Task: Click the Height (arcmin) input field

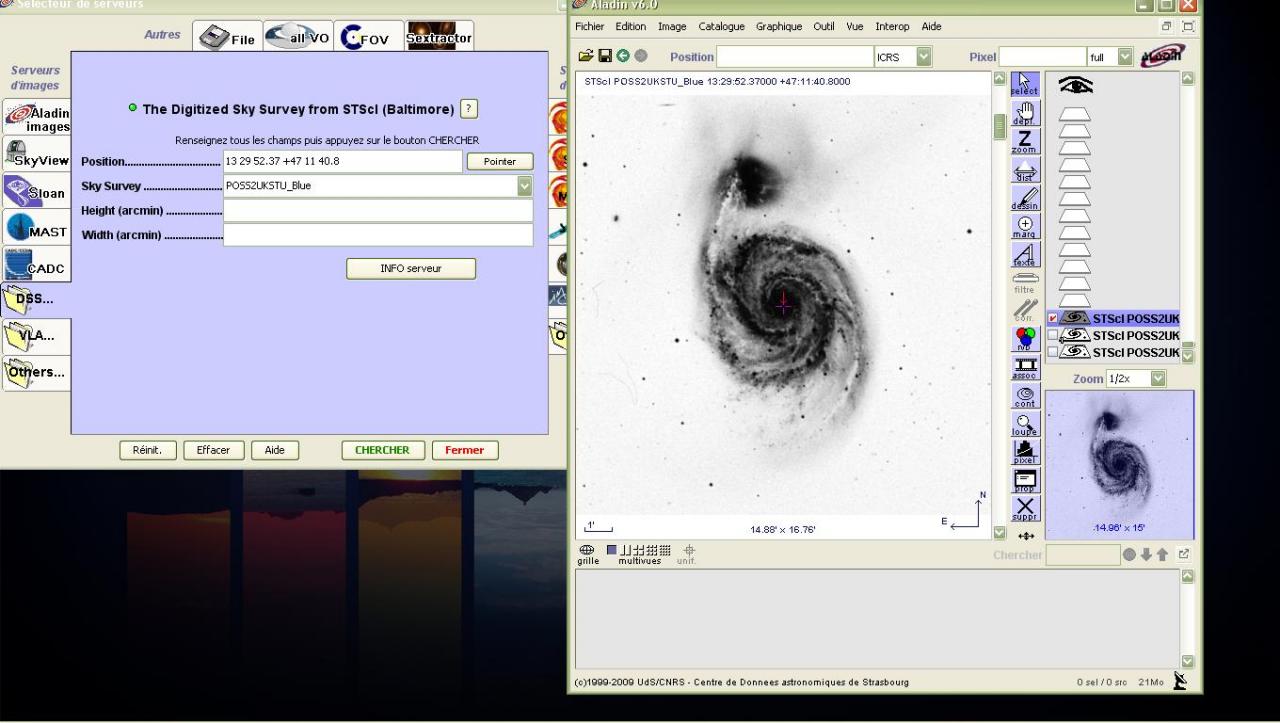Action: [x=377, y=211]
